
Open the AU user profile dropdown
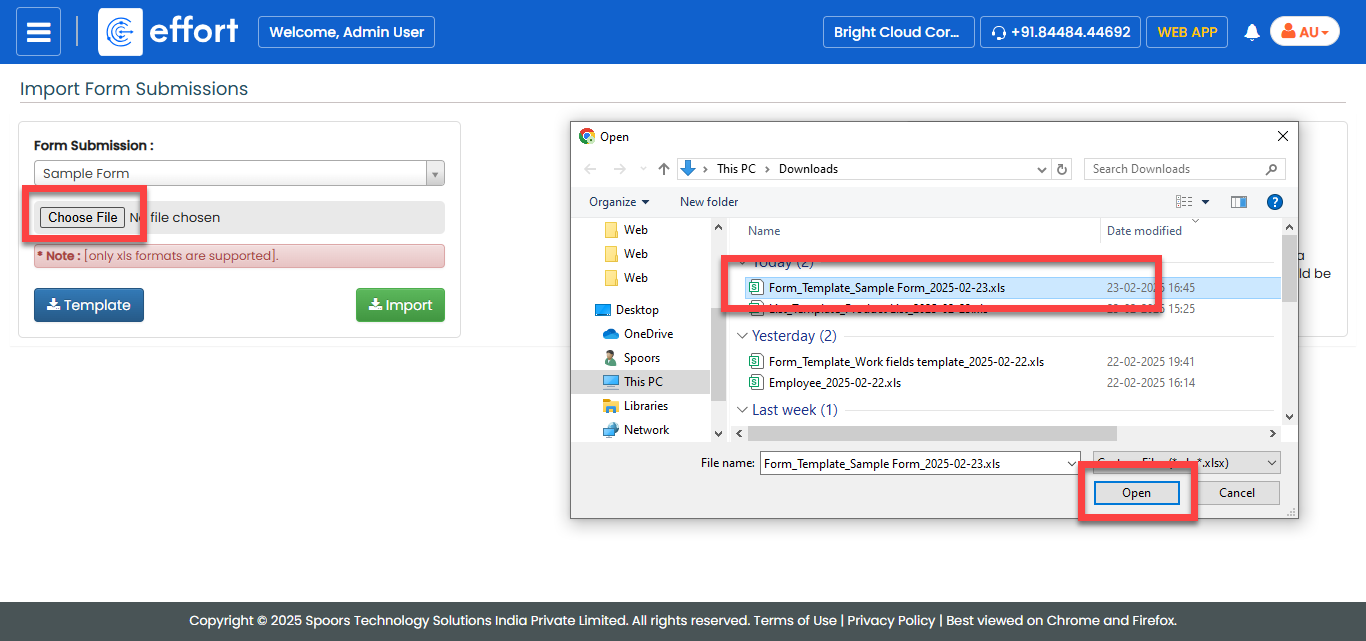point(1304,32)
